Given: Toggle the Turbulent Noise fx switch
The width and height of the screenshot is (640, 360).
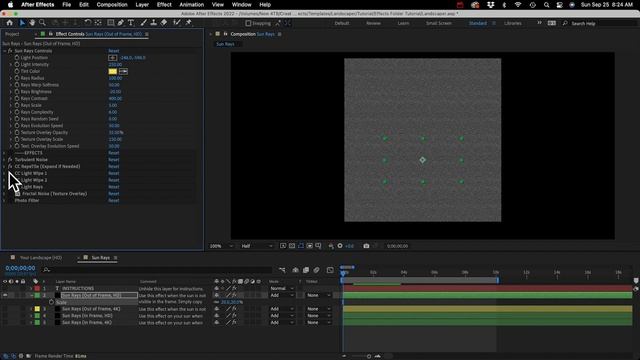Looking at the screenshot, I should (10, 160).
